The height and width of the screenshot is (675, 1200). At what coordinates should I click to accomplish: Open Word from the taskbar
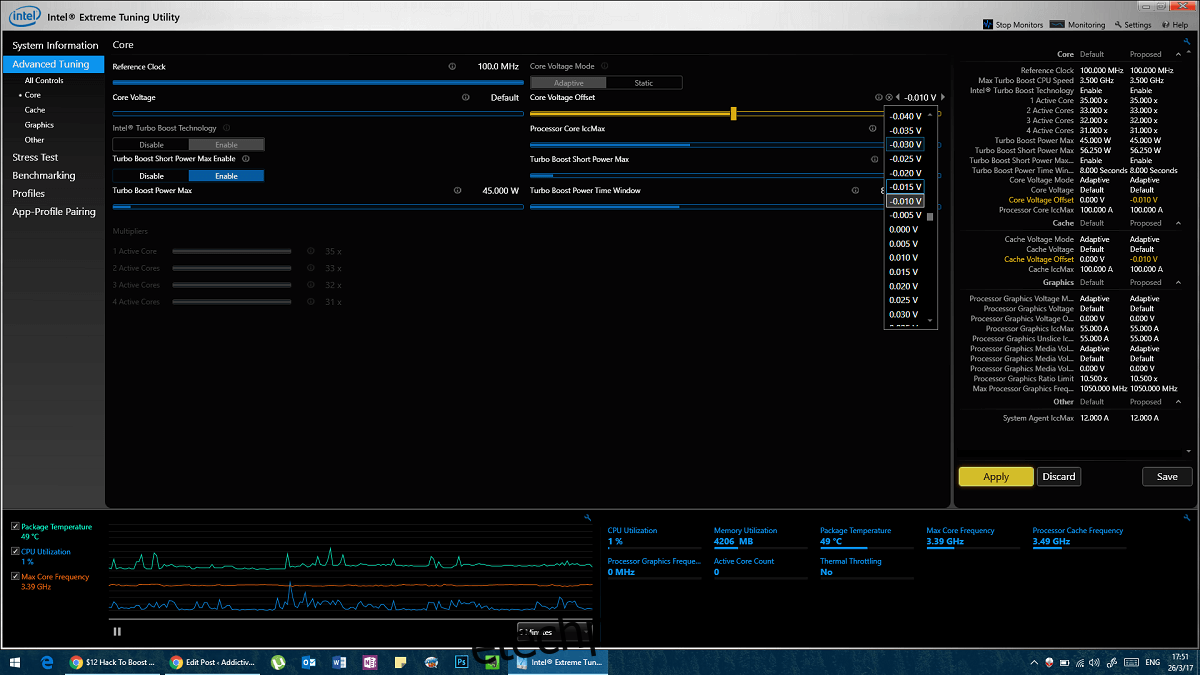point(338,662)
